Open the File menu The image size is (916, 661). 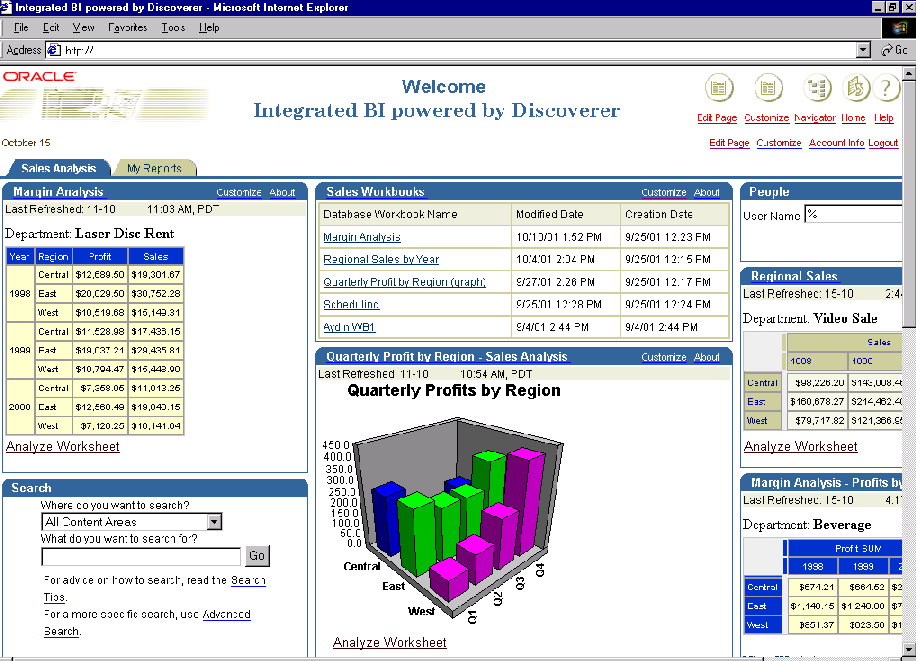pyautogui.click(x=21, y=27)
